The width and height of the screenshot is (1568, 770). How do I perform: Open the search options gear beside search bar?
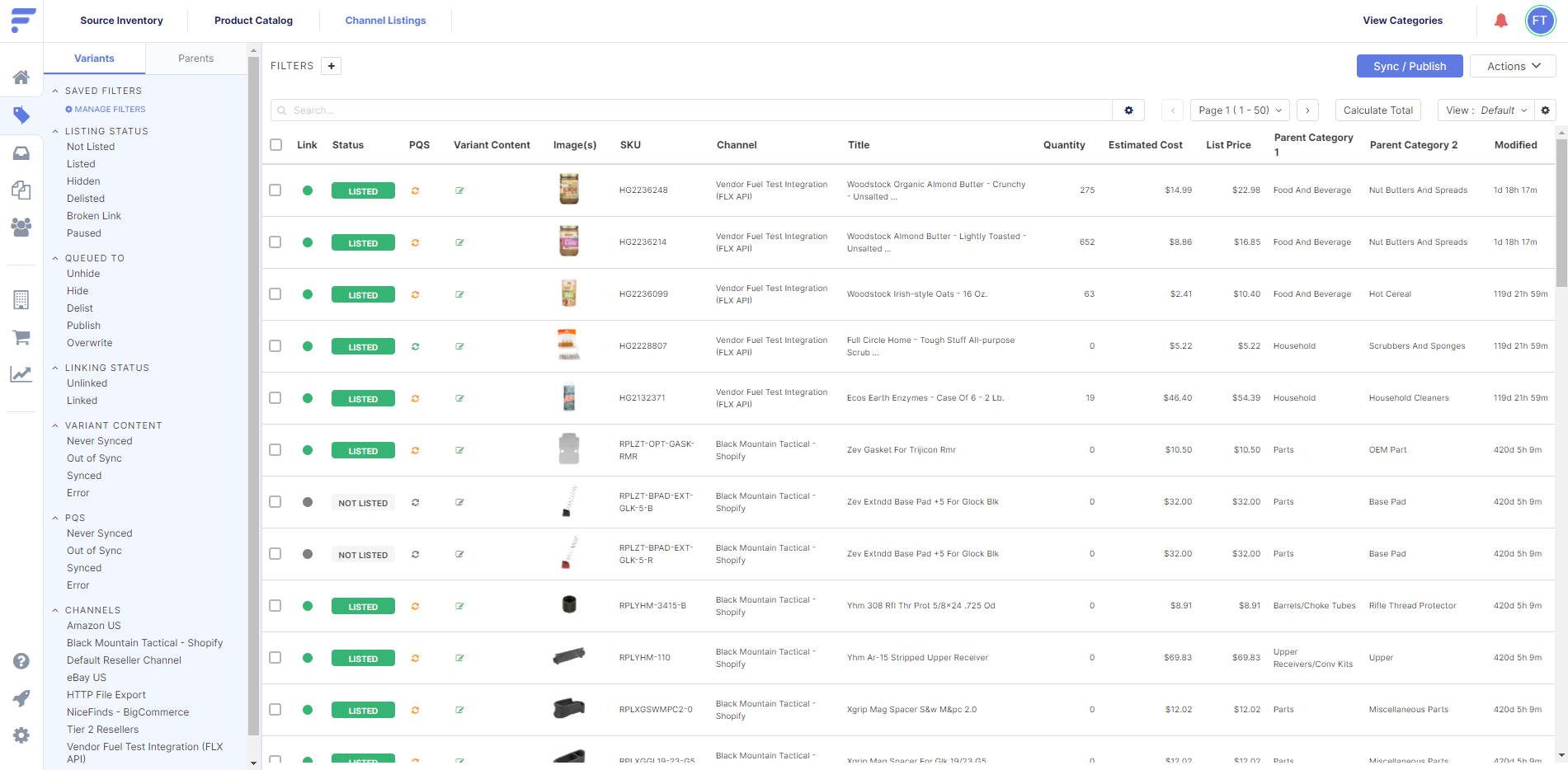(x=1128, y=110)
